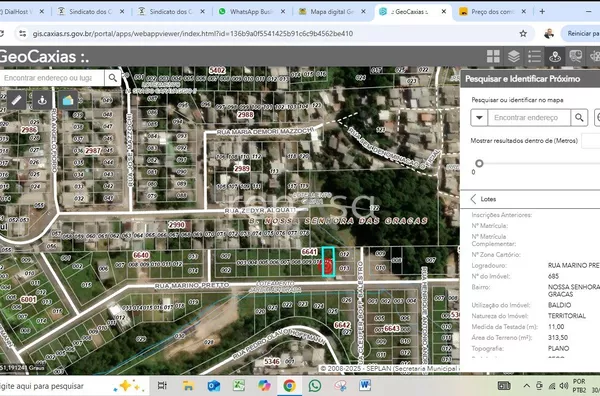600x396 pixels.
Task: Open the query chart widget icon
Action: (576, 57)
